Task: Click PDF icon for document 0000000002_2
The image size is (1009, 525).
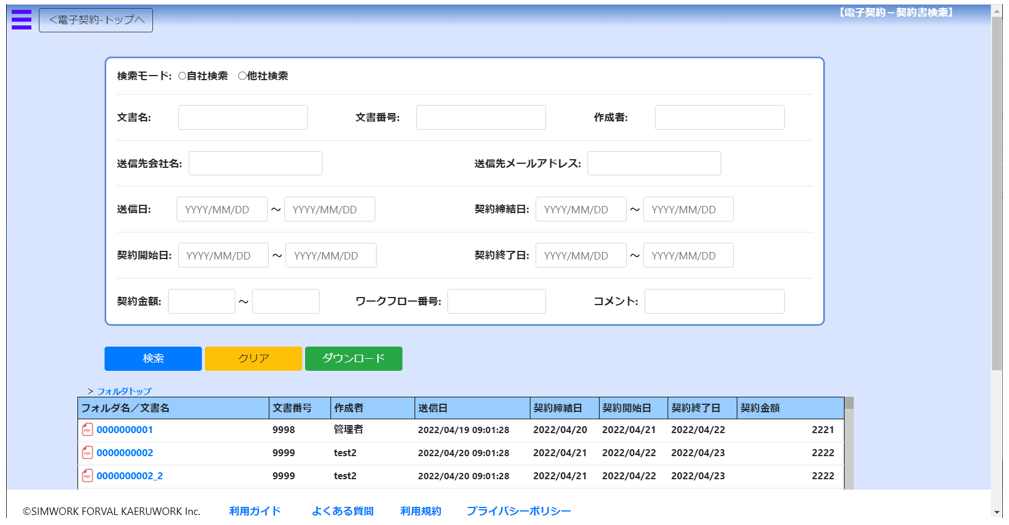Action: (x=88, y=476)
